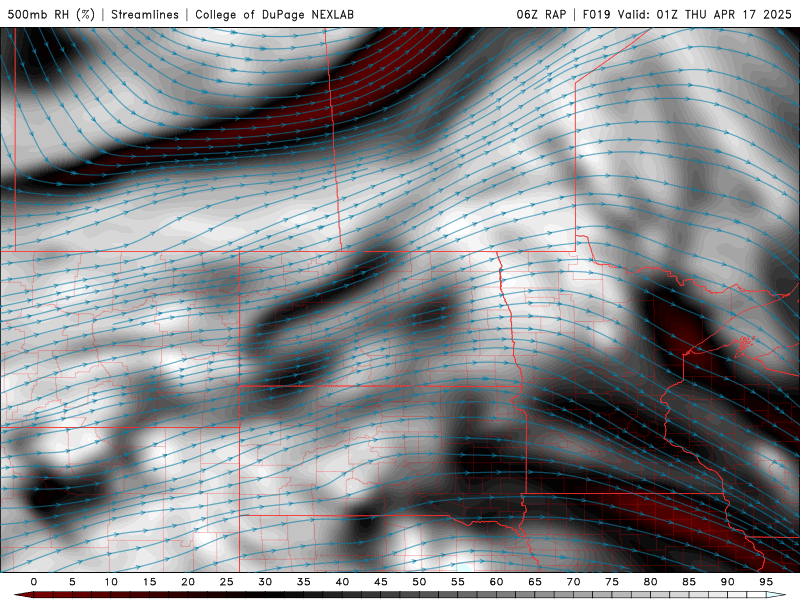Screen dimensions: 800x600
Task: Click the '5' label on the color scale
Action: click(72, 582)
